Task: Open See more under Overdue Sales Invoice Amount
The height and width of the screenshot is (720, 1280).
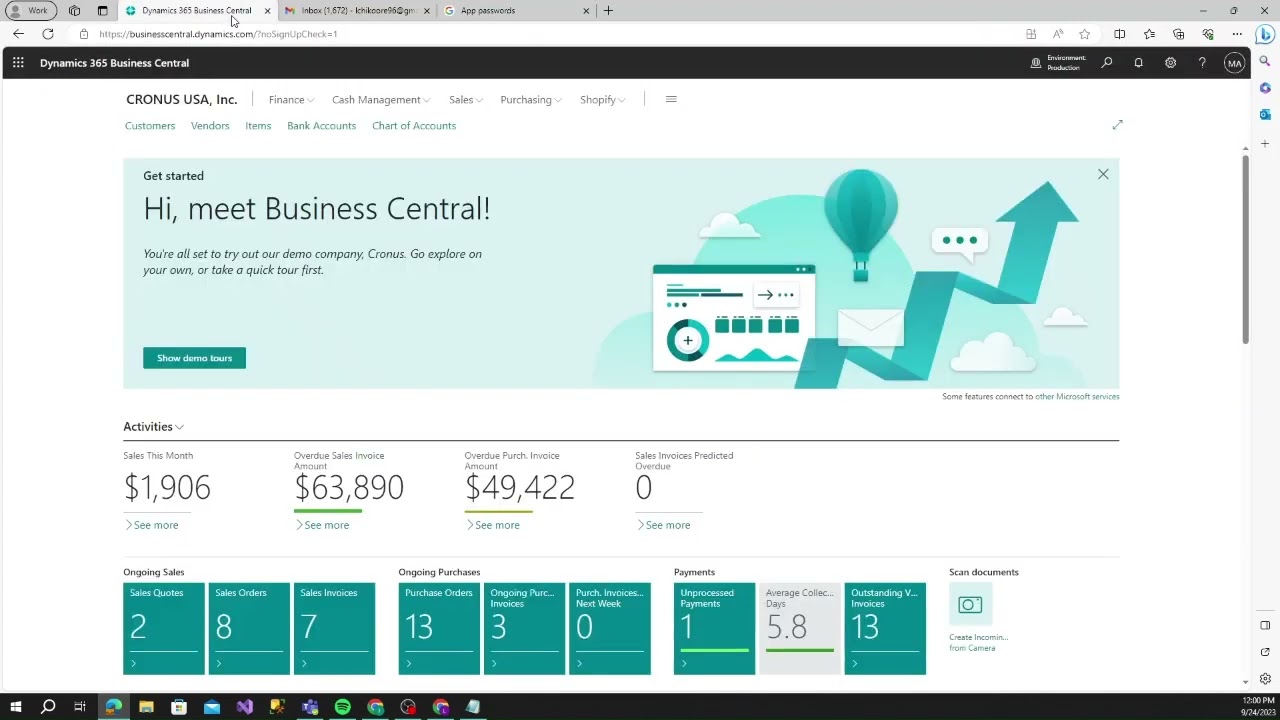Action: 322,525
